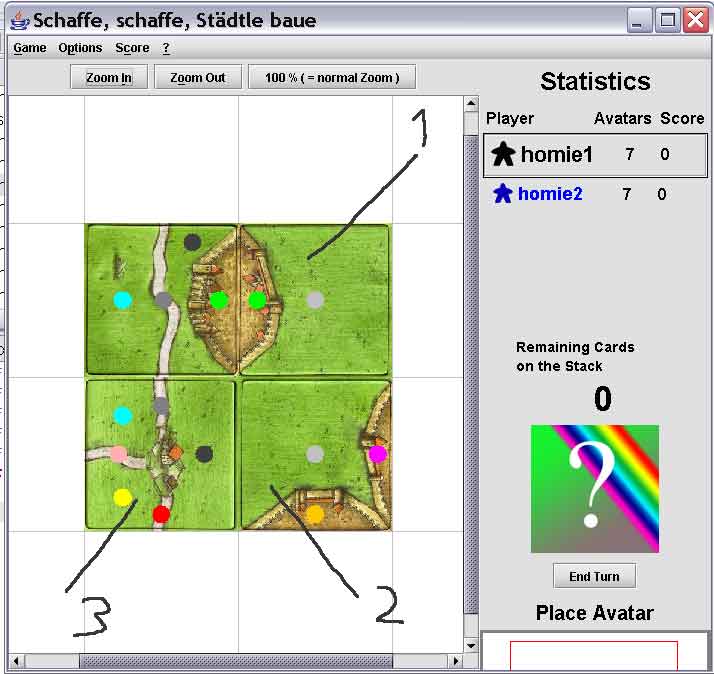This screenshot has width=714, height=674.
Task: Click the board's horizontal scroll right arrow
Action: click(456, 660)
